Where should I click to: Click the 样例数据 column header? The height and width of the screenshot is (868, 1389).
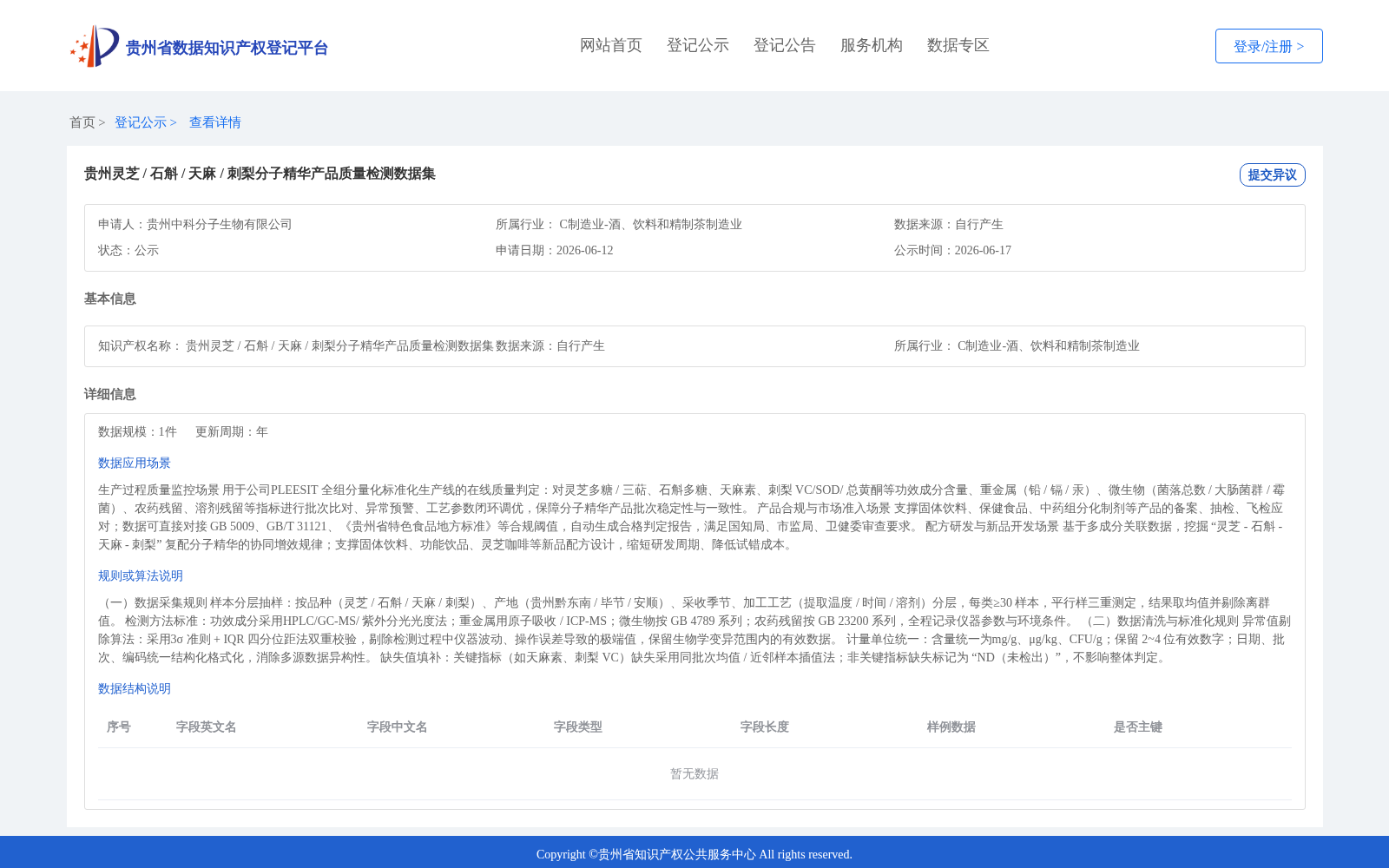tap(951, 727)
